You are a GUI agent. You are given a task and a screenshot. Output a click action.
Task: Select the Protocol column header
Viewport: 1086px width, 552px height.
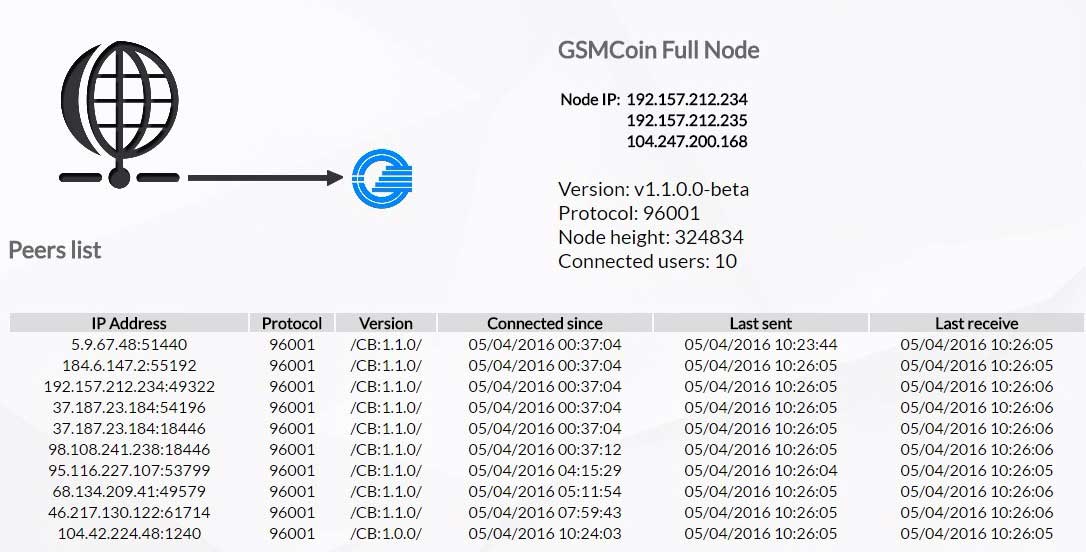point(292,323)
